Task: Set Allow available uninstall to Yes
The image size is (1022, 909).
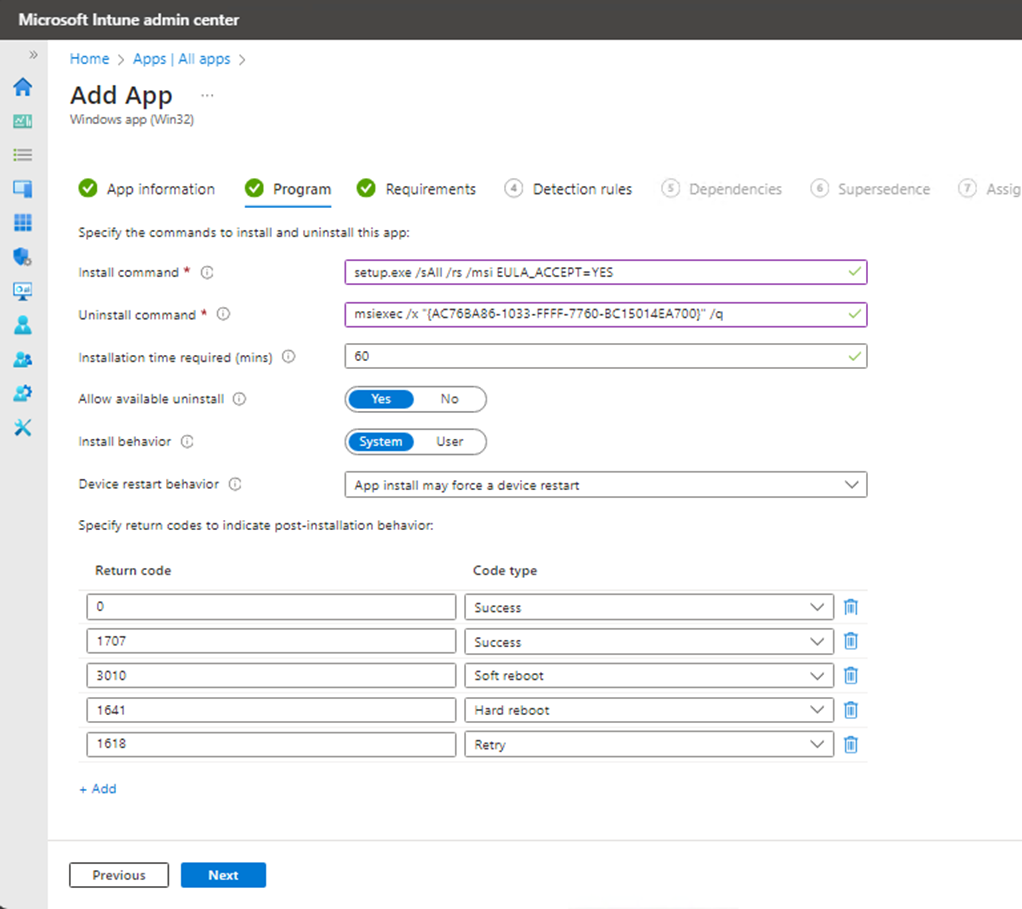Action: (381, 399)
